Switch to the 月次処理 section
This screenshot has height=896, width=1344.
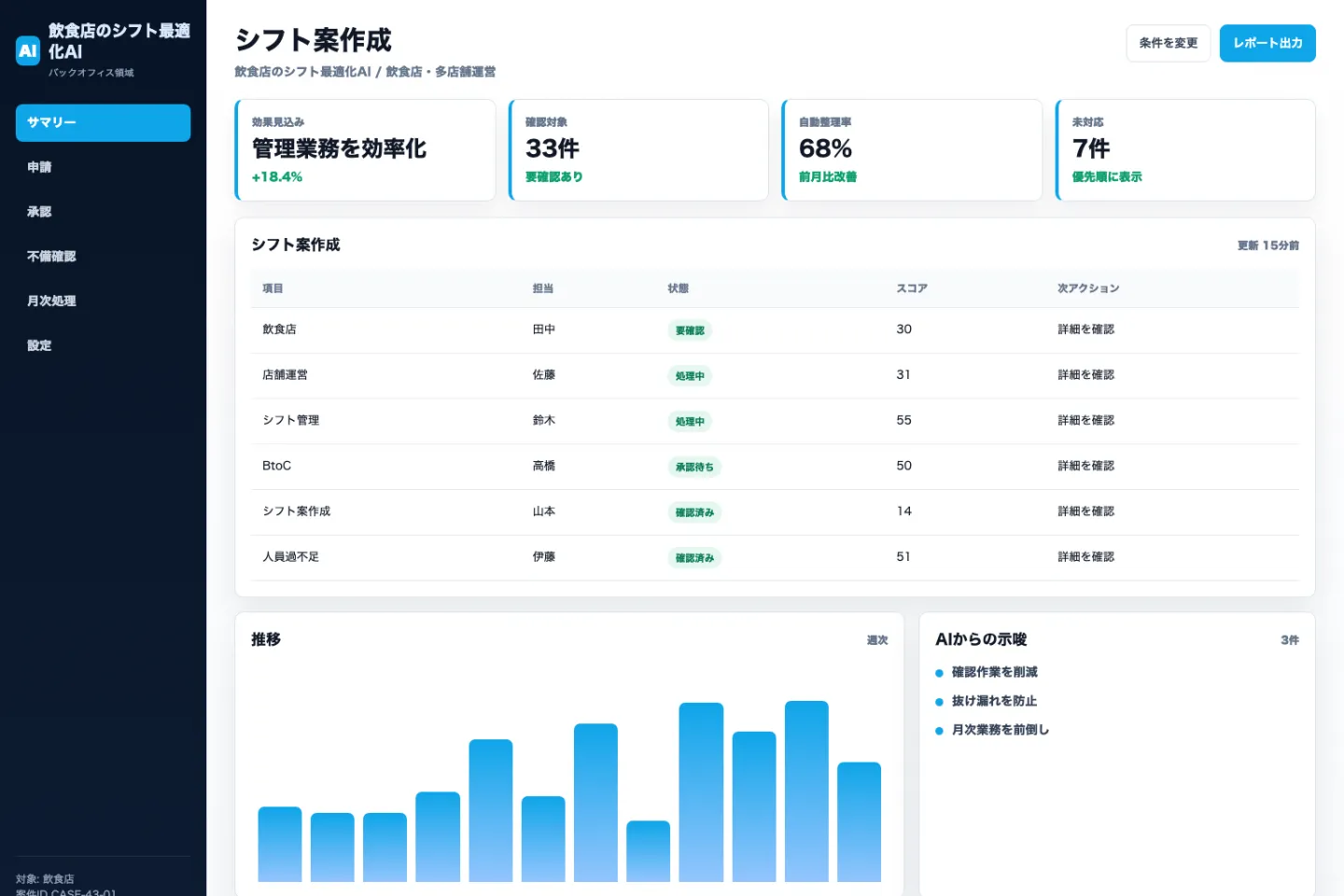point(103,301)
